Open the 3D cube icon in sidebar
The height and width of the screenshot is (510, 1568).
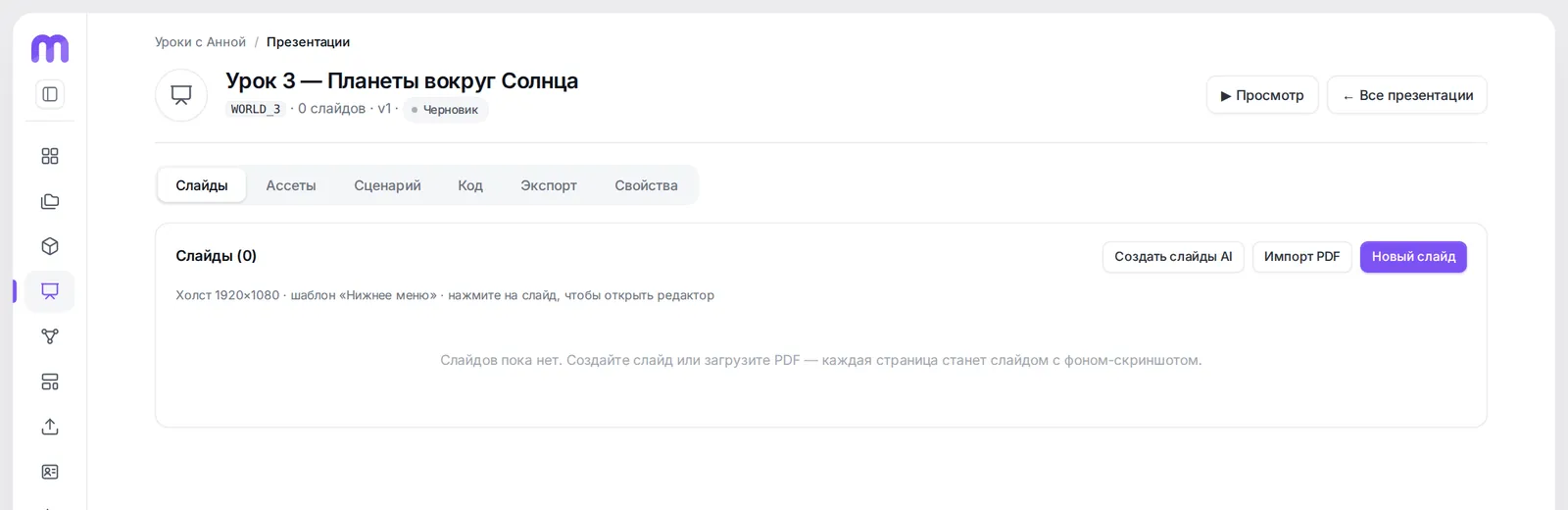[x=50, y=246]
